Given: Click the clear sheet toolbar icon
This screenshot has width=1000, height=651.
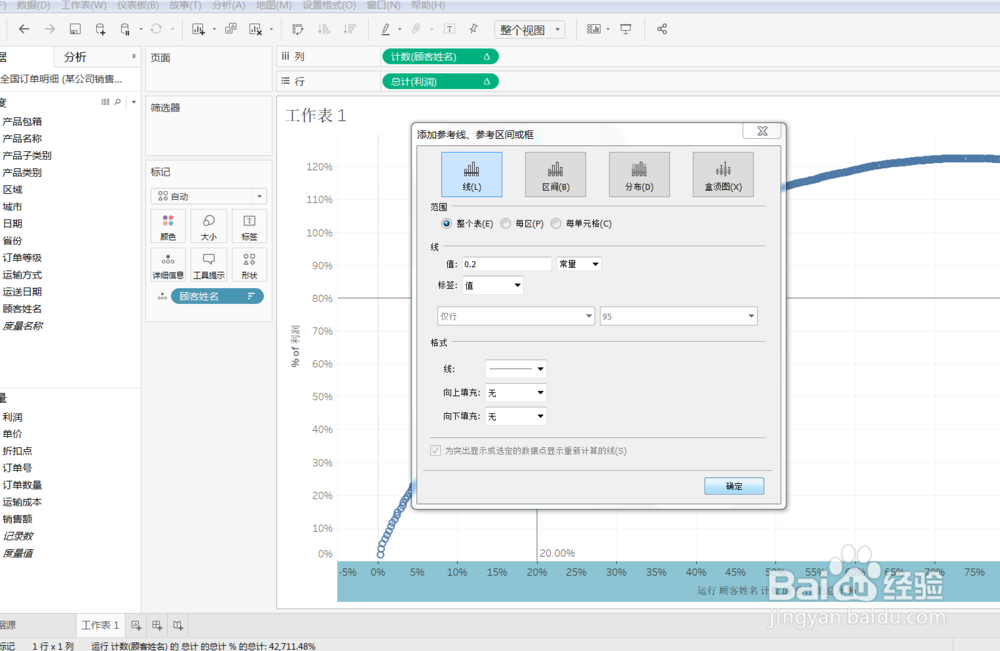Looking at the screenshot, I should (x=255, y=29).
